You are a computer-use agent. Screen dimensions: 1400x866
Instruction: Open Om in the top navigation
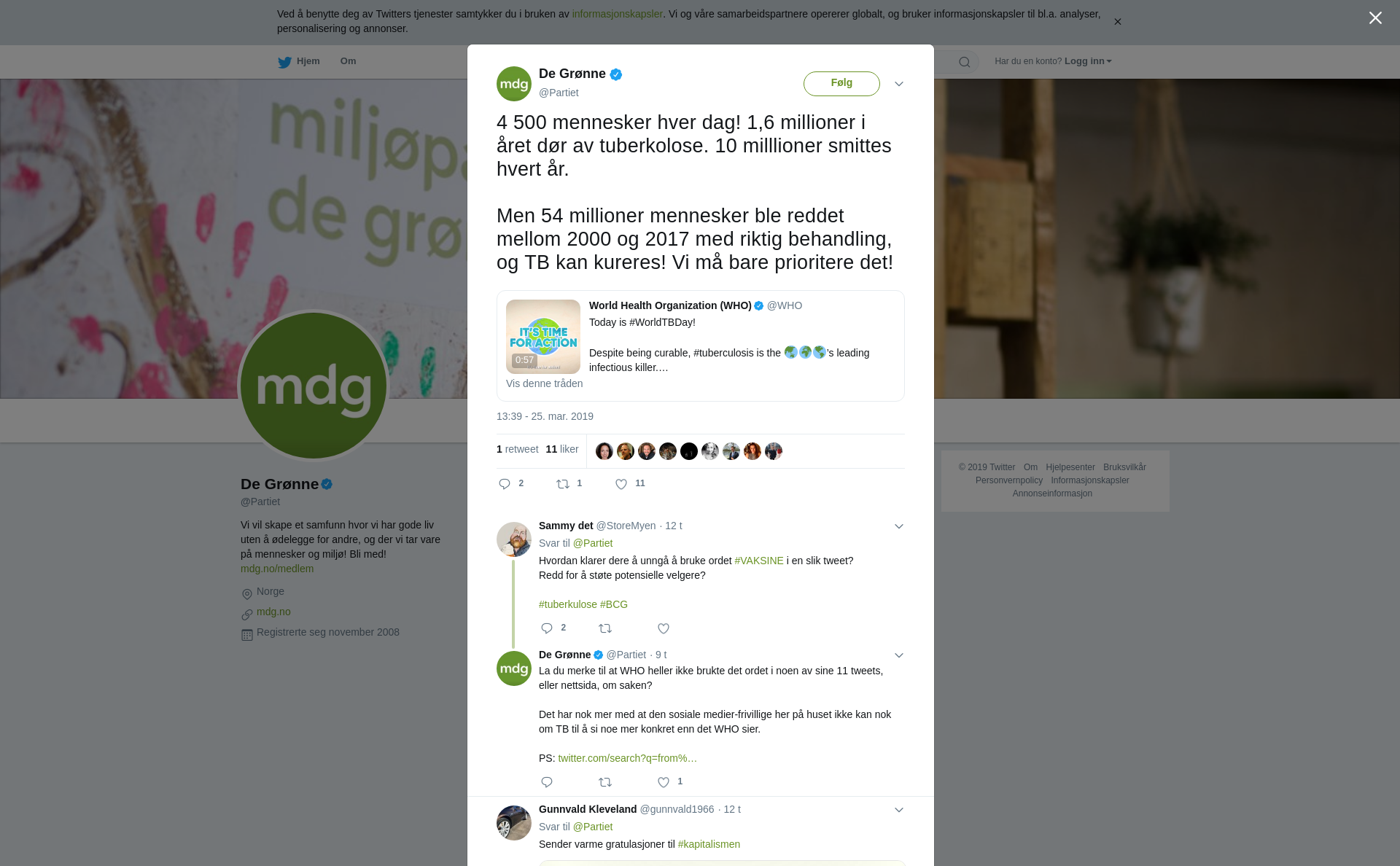tap(348, 61)
